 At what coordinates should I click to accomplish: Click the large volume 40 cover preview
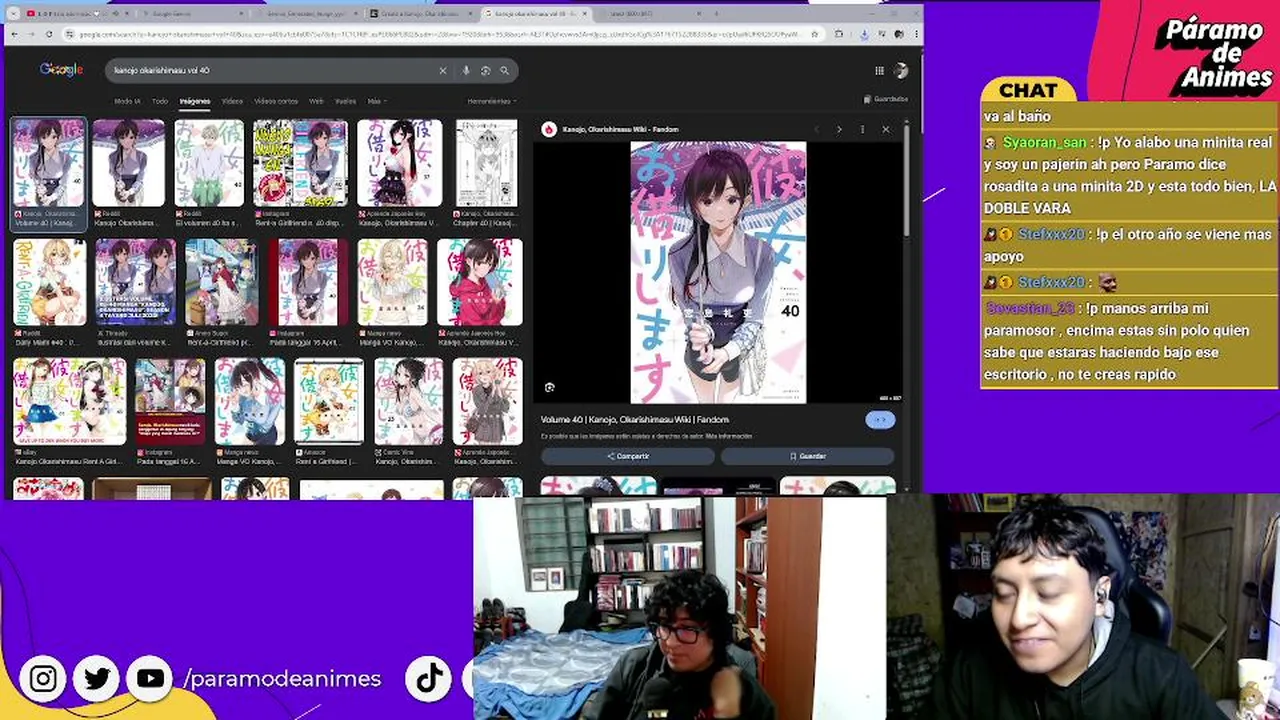[x=718, y=272]
